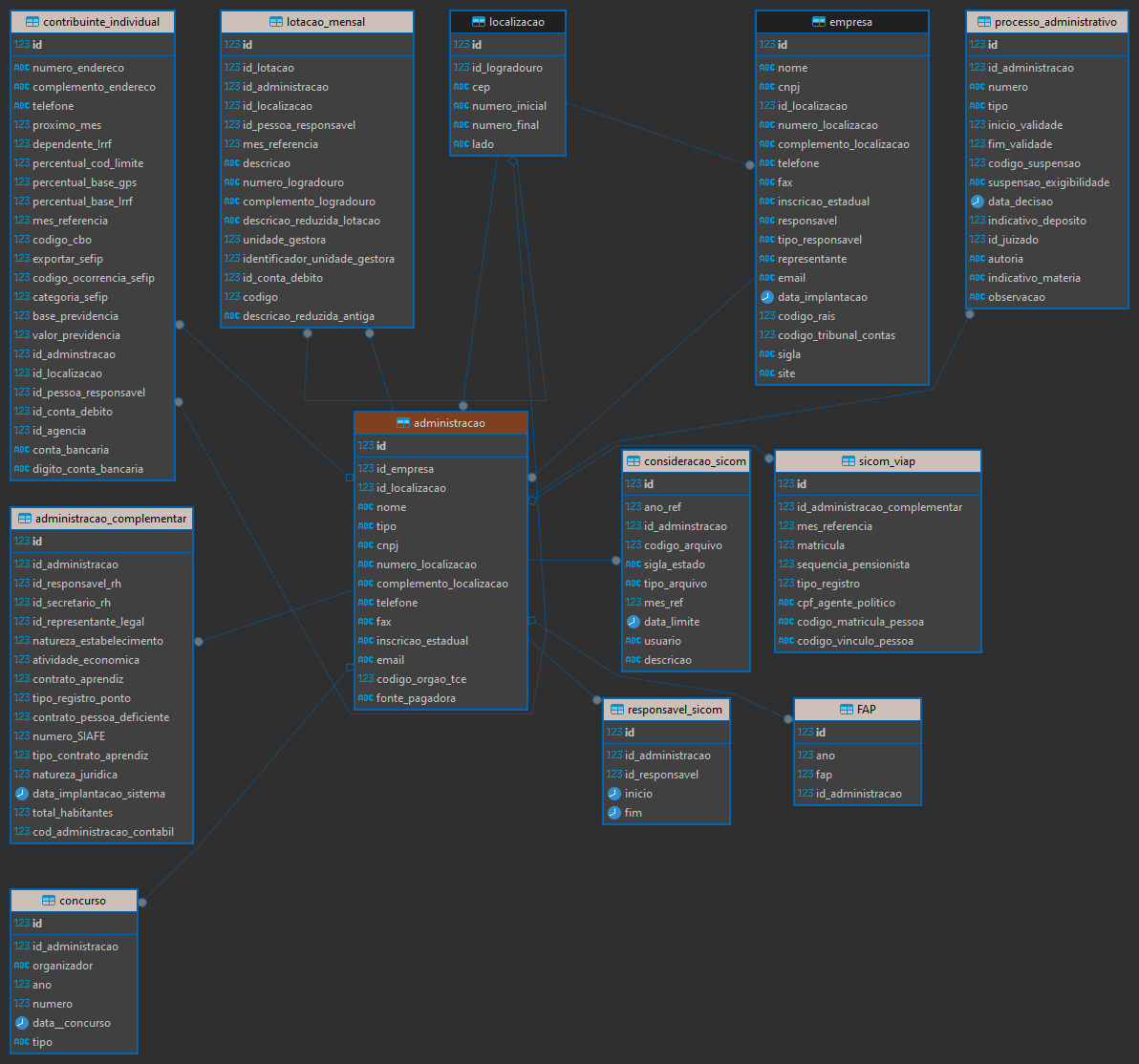Click id_administracao_complementar in sicom_viap

pos(878,507)
